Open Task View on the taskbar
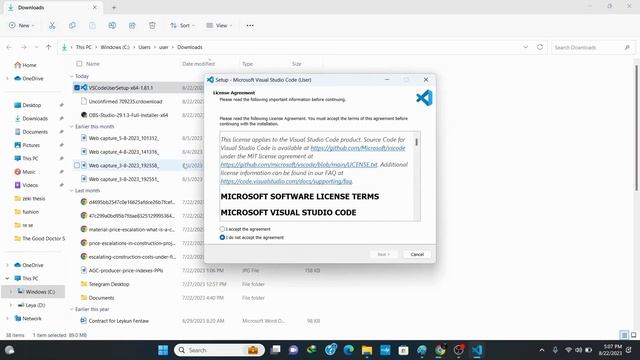The height and width of the screenshot is (360, 640). pos(276,350)
